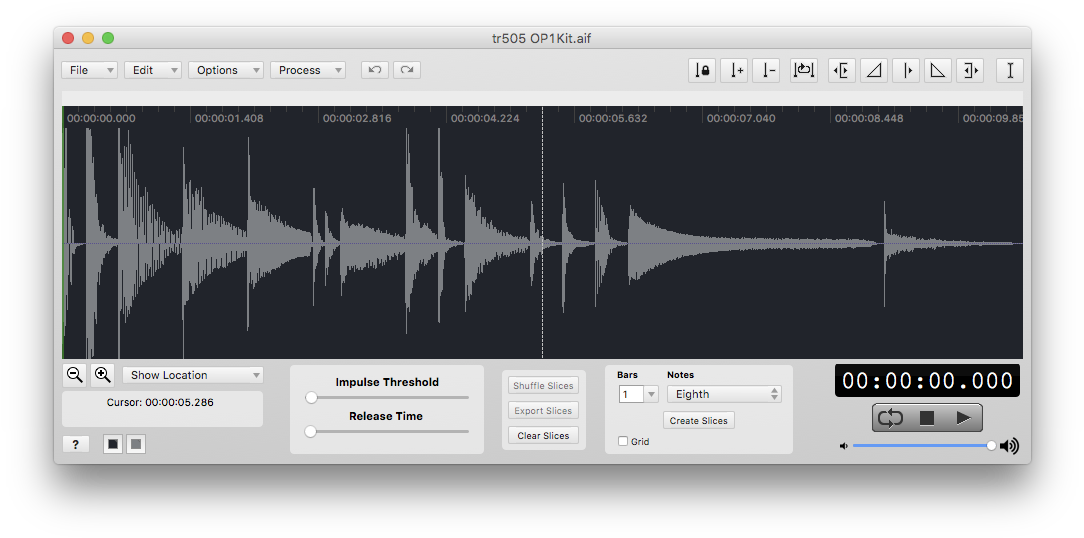Click the add slice marker icon

pyautogui.click(x=735, y=70)
